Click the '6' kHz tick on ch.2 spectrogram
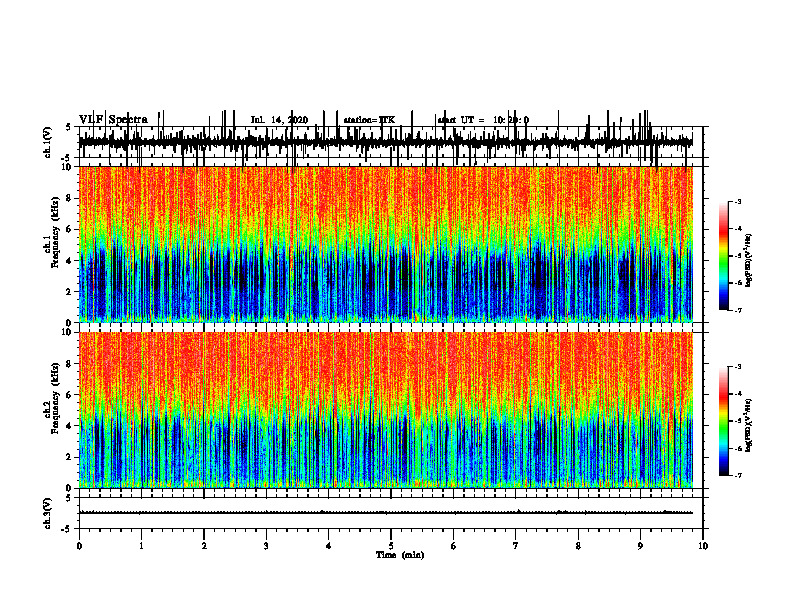 70,395
